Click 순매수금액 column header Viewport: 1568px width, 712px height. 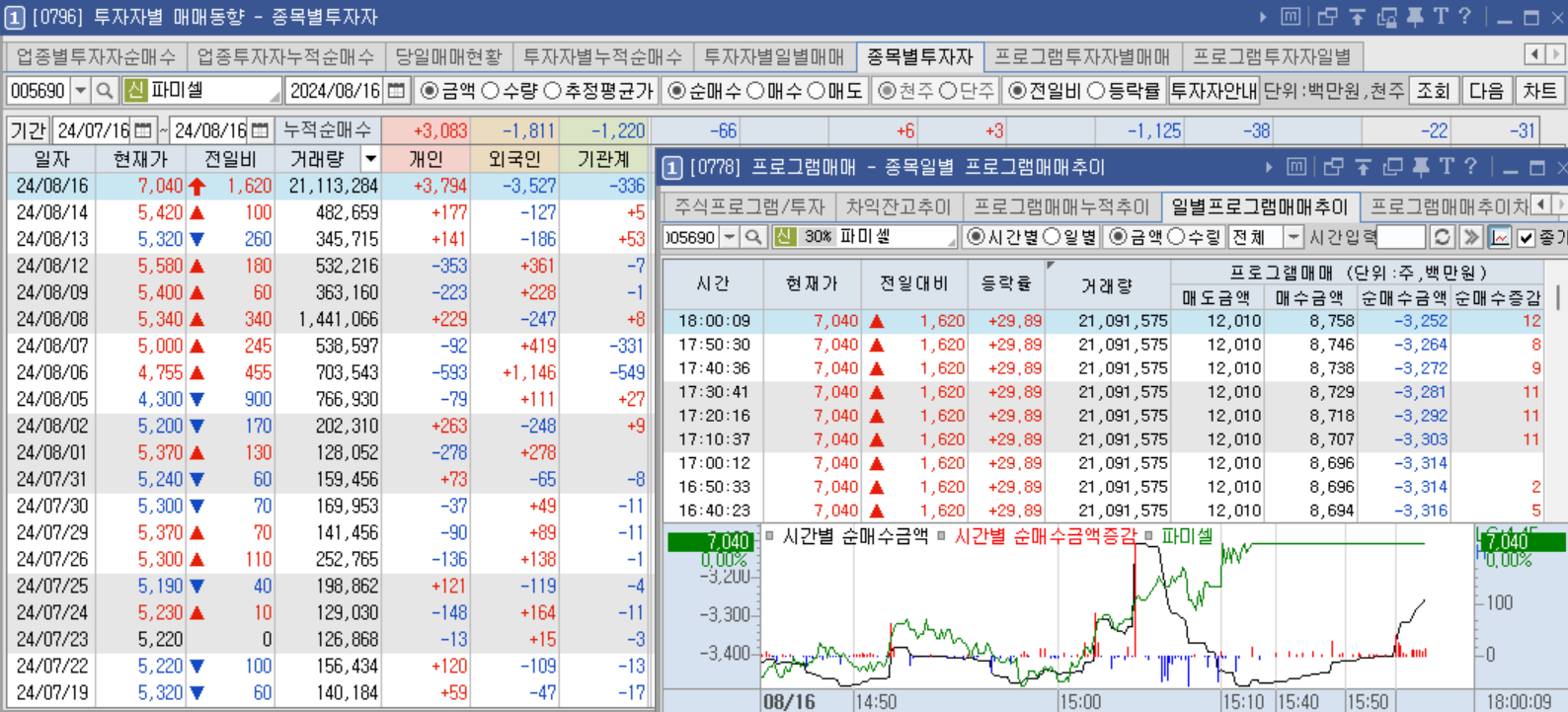click(1404, 297)
